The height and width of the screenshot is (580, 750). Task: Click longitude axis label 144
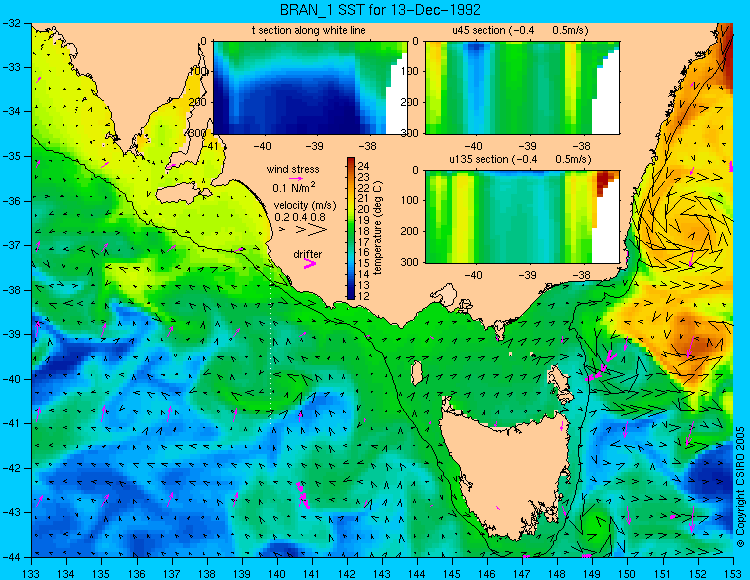pos(417,574)
